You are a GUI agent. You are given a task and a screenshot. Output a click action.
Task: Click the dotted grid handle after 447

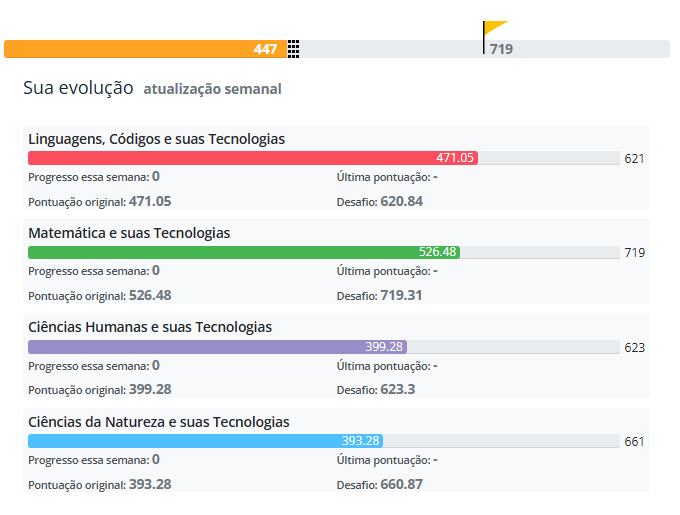pyautogui.click(x=294, y=49)
